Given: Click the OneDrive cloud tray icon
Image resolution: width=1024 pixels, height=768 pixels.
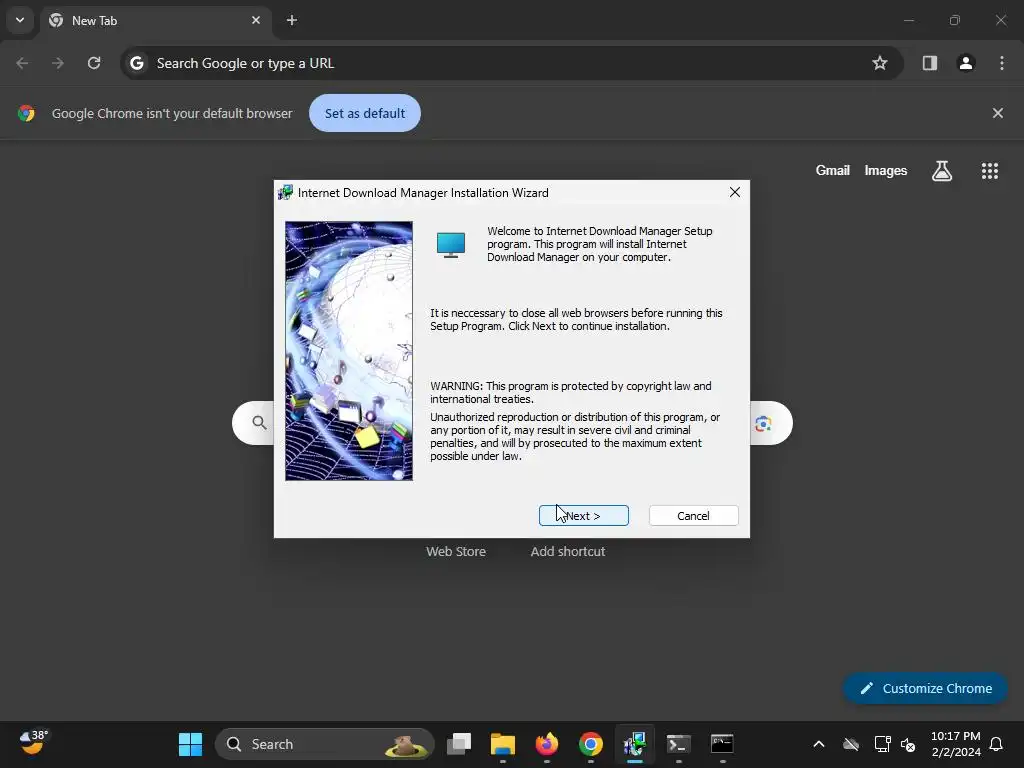Looking at the screenshot, I should tap(850, 744).
